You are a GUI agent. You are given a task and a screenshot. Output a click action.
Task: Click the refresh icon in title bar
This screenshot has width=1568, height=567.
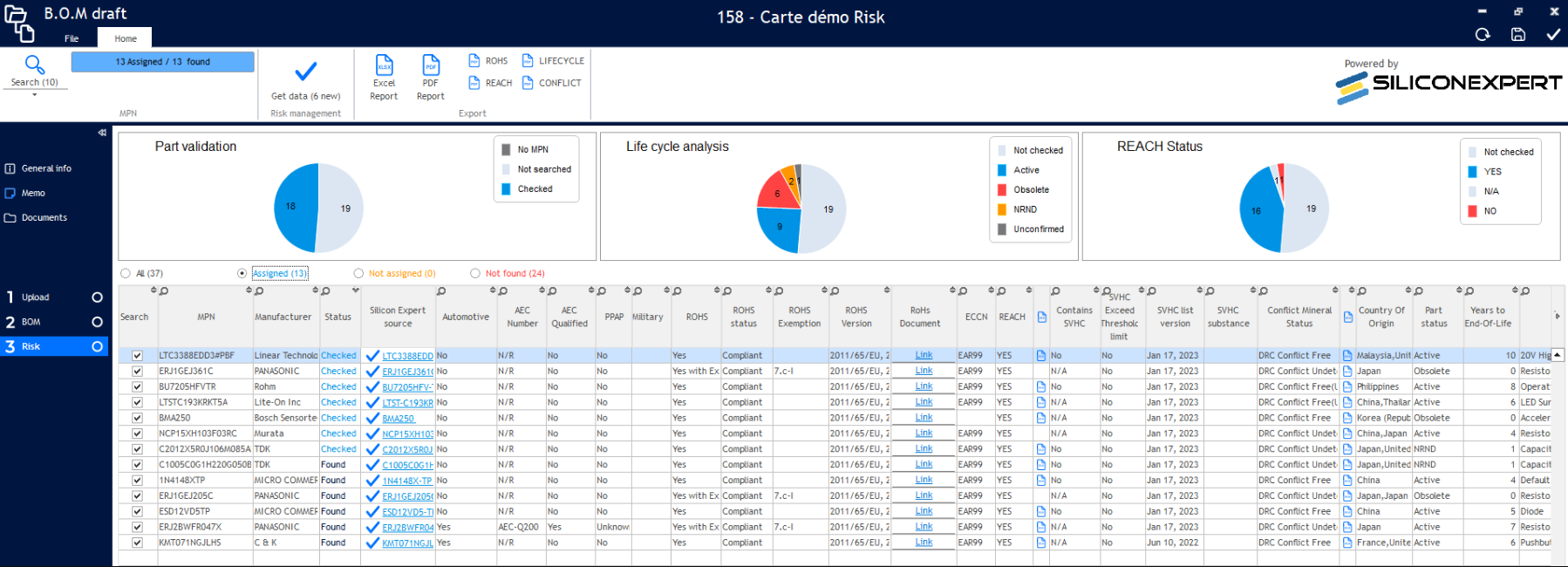pos(1483,35)
